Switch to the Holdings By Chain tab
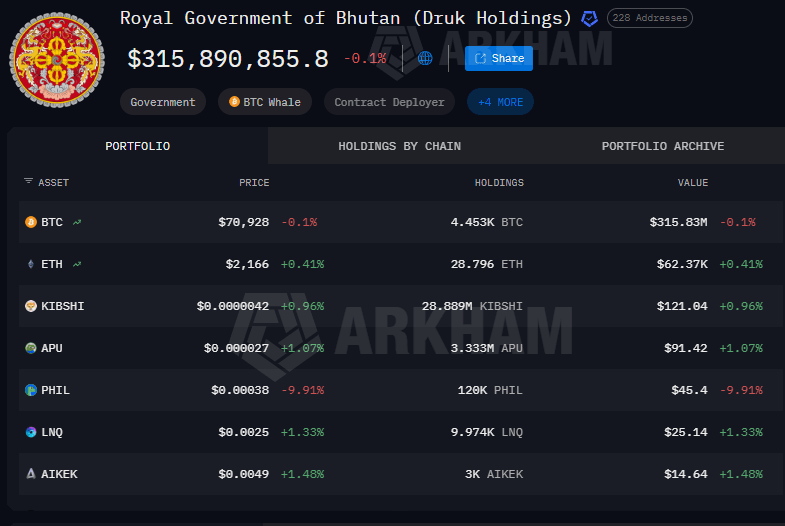This screenshot has height=526, width=785. pos(399,146)
